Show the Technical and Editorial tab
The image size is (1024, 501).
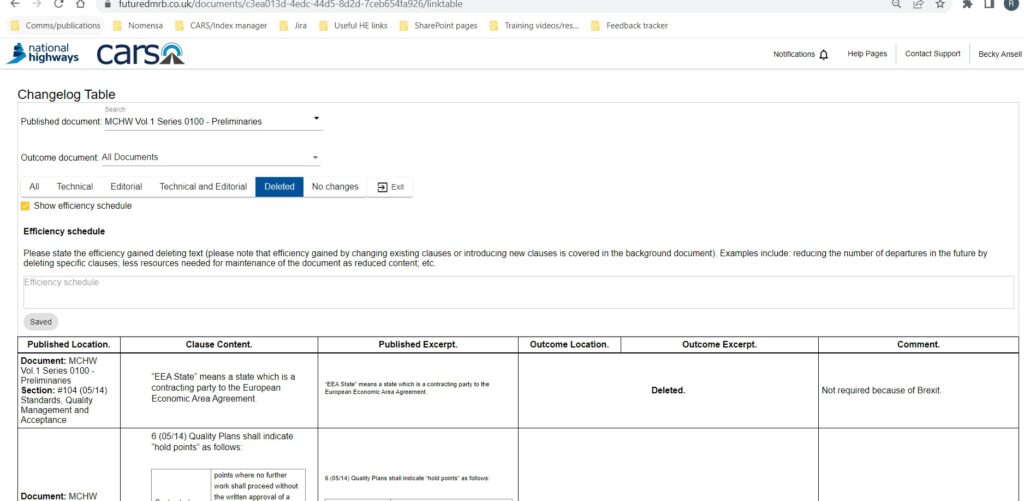[203, 187]
